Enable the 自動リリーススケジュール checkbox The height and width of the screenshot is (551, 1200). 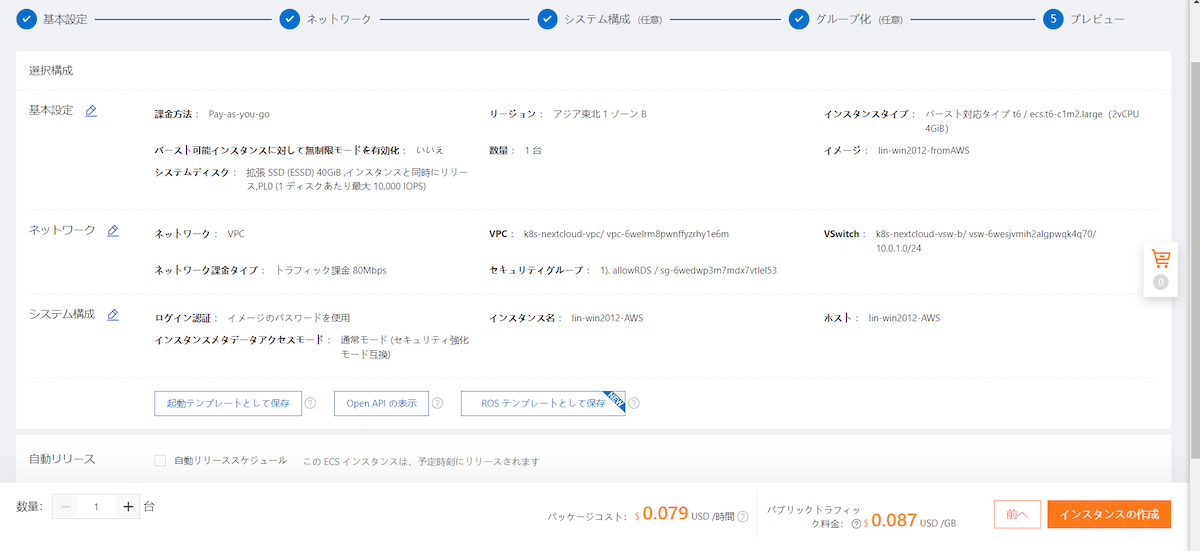(160, 461)
